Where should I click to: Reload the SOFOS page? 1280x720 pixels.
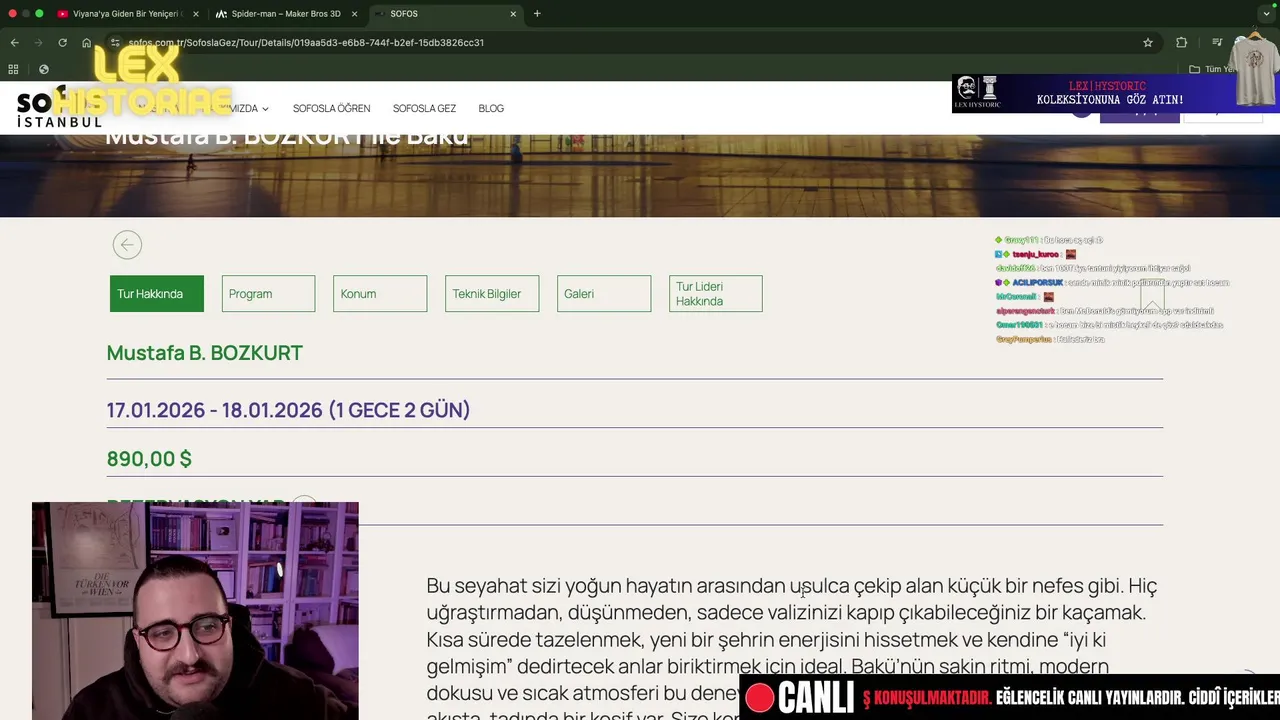pos(62,43)
